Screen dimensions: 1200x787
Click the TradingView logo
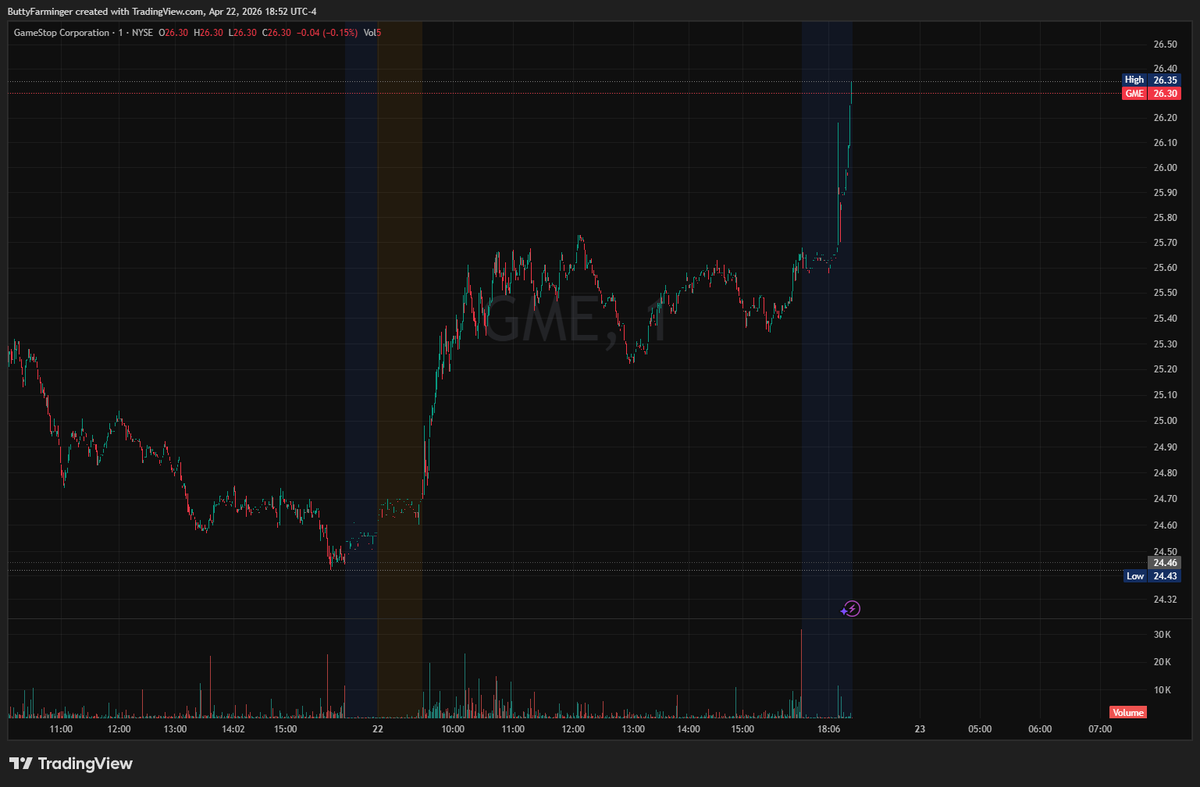tap(71, 764)
